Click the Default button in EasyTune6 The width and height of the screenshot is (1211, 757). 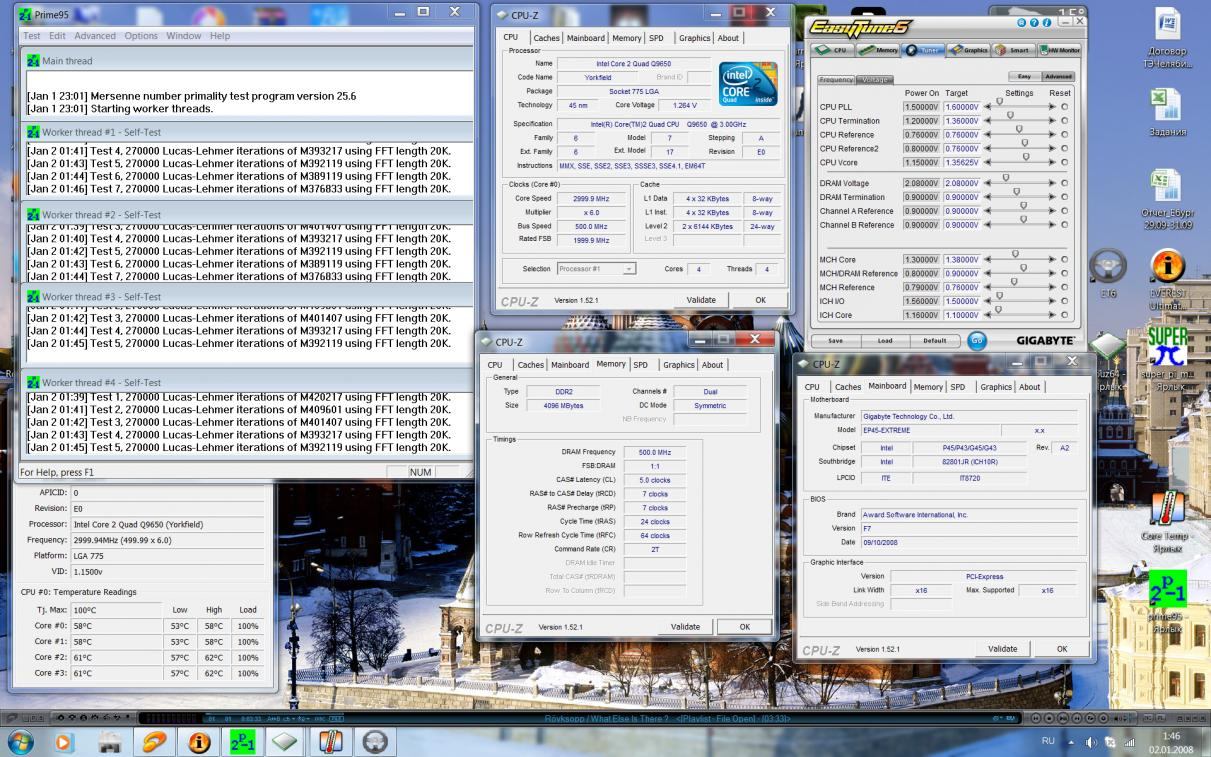pyautogui.click(x=934, y=340)
